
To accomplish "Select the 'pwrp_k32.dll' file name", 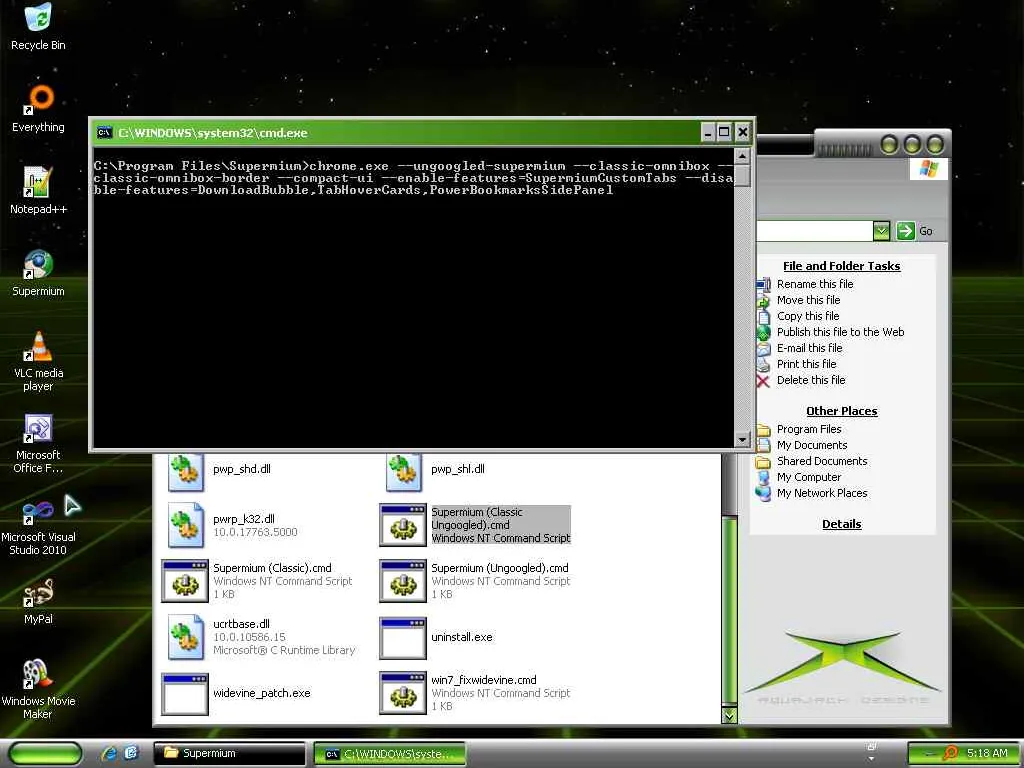I will click(244, 519).
